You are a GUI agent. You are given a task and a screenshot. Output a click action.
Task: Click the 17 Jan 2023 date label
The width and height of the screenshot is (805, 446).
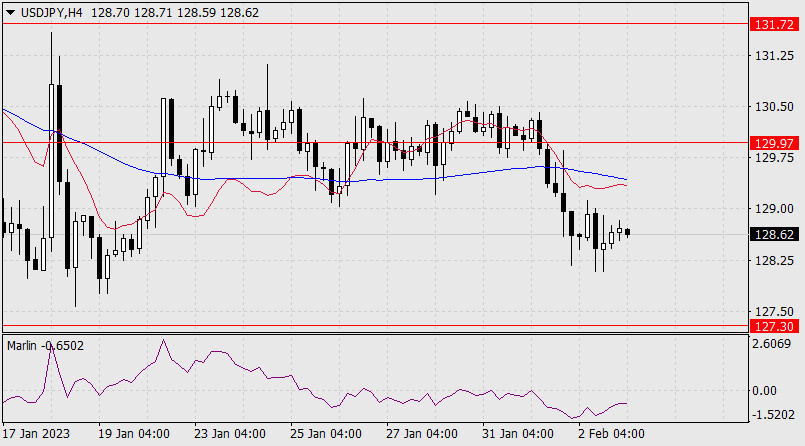pyautogui.click(x=38, y=434)
